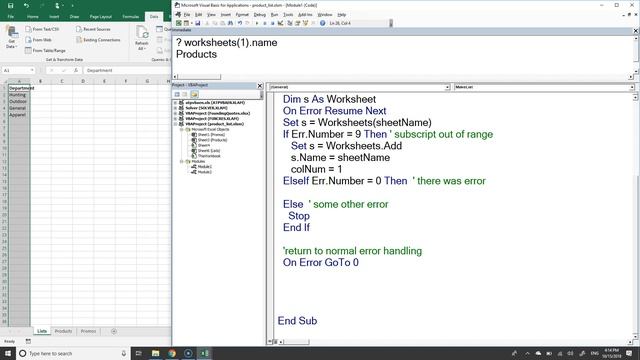
Task: Open the Insert menu in VBA editor
Action: [x=226, y=15]
